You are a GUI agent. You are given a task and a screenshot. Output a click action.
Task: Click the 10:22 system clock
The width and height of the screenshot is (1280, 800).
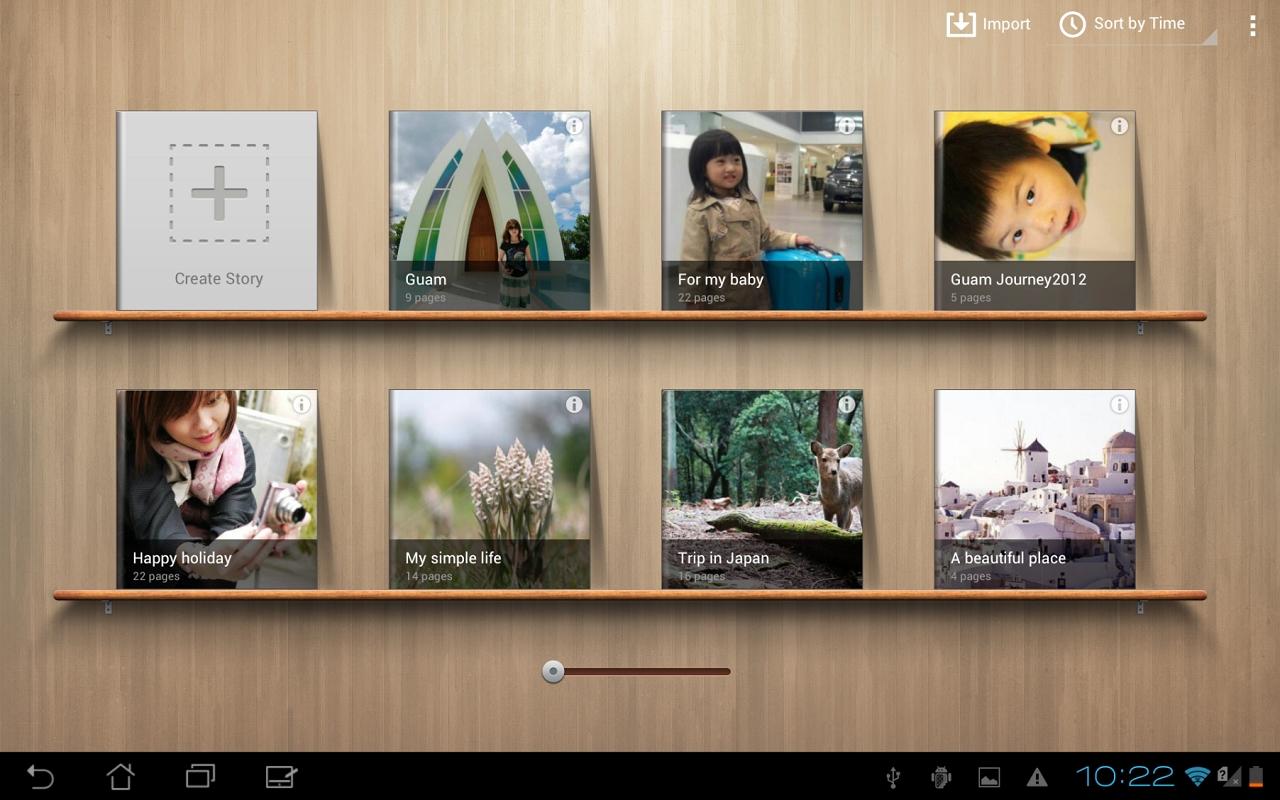tap(1125, 776)
